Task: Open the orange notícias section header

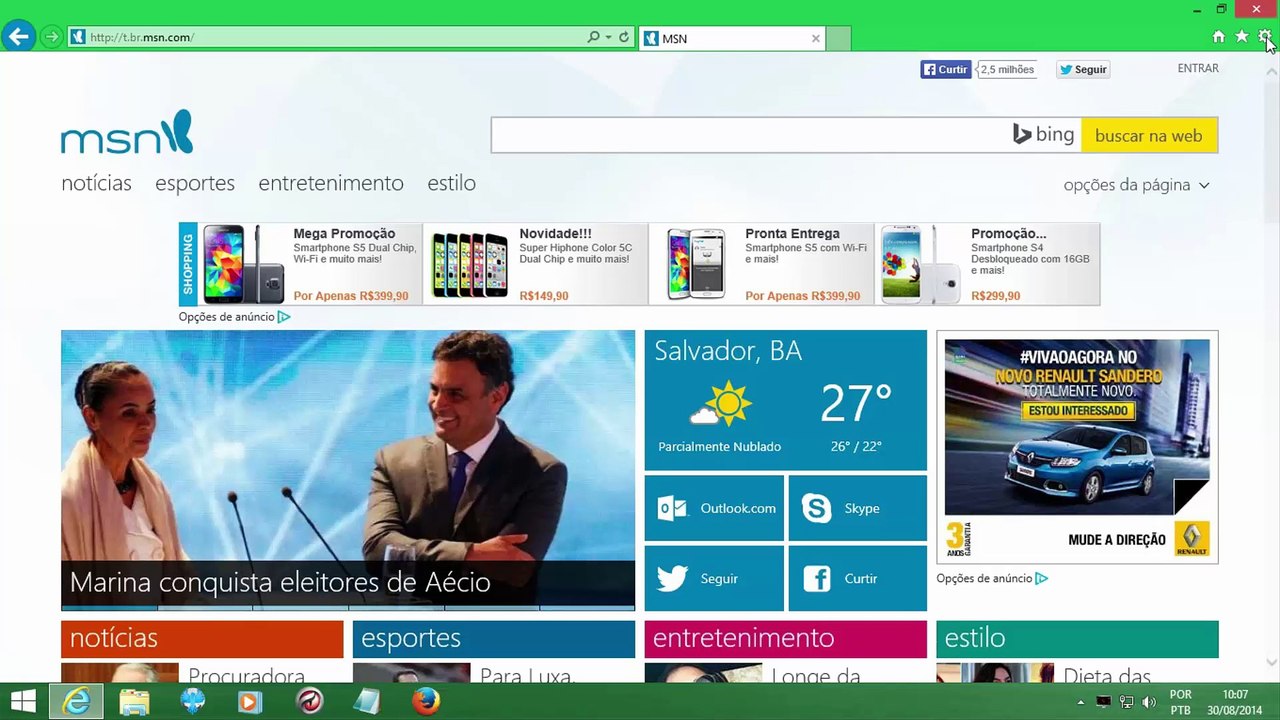Action: (x=202, y=638)
